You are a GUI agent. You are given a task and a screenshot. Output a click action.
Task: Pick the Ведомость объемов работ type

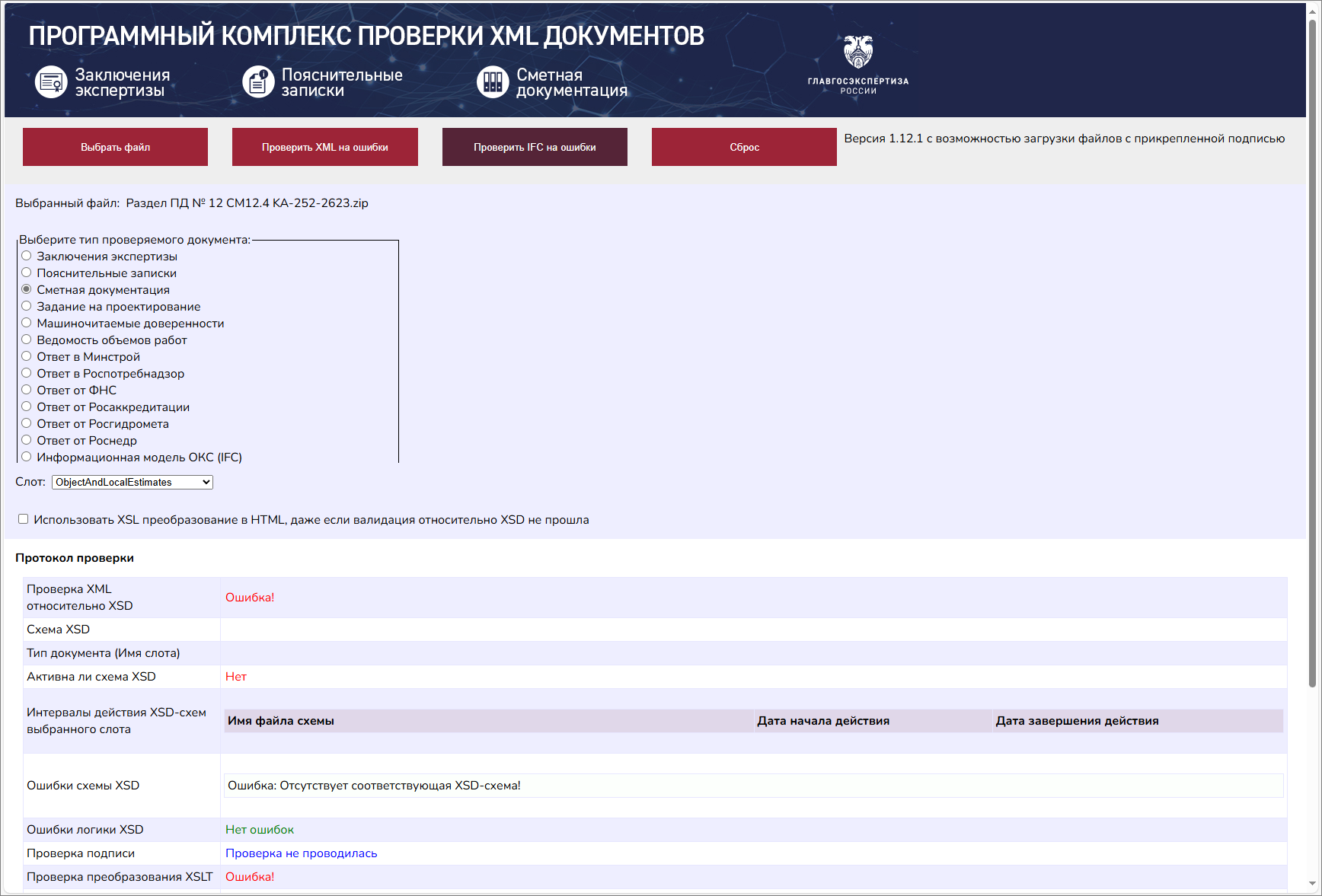coord(27,339)
